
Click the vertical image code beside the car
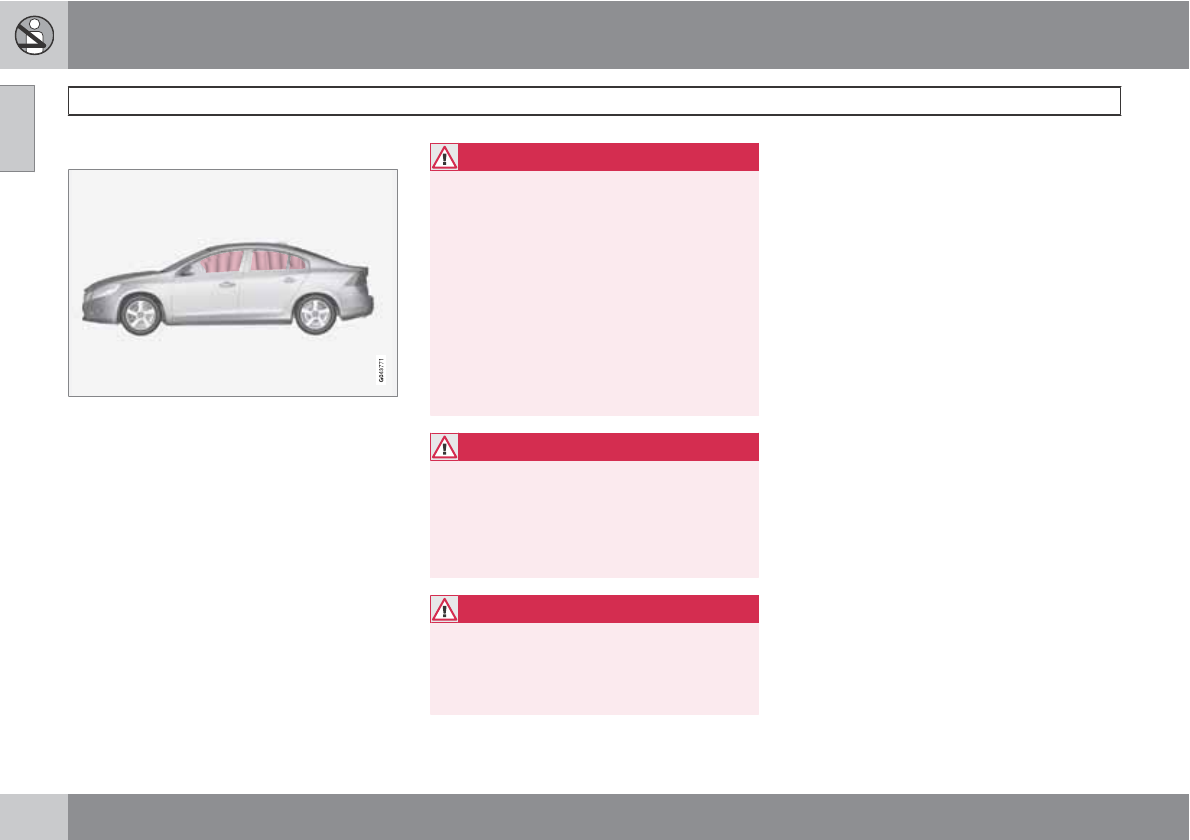[381, 369]
